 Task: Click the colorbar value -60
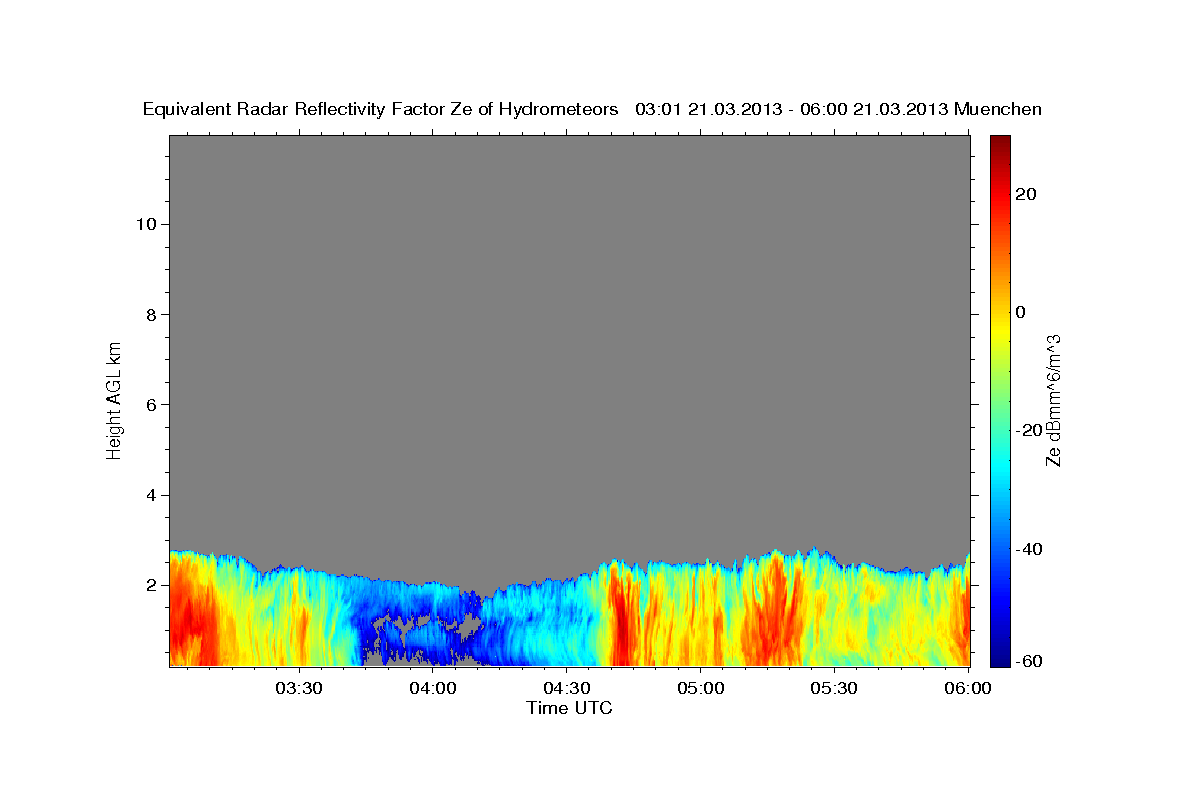1028,661
